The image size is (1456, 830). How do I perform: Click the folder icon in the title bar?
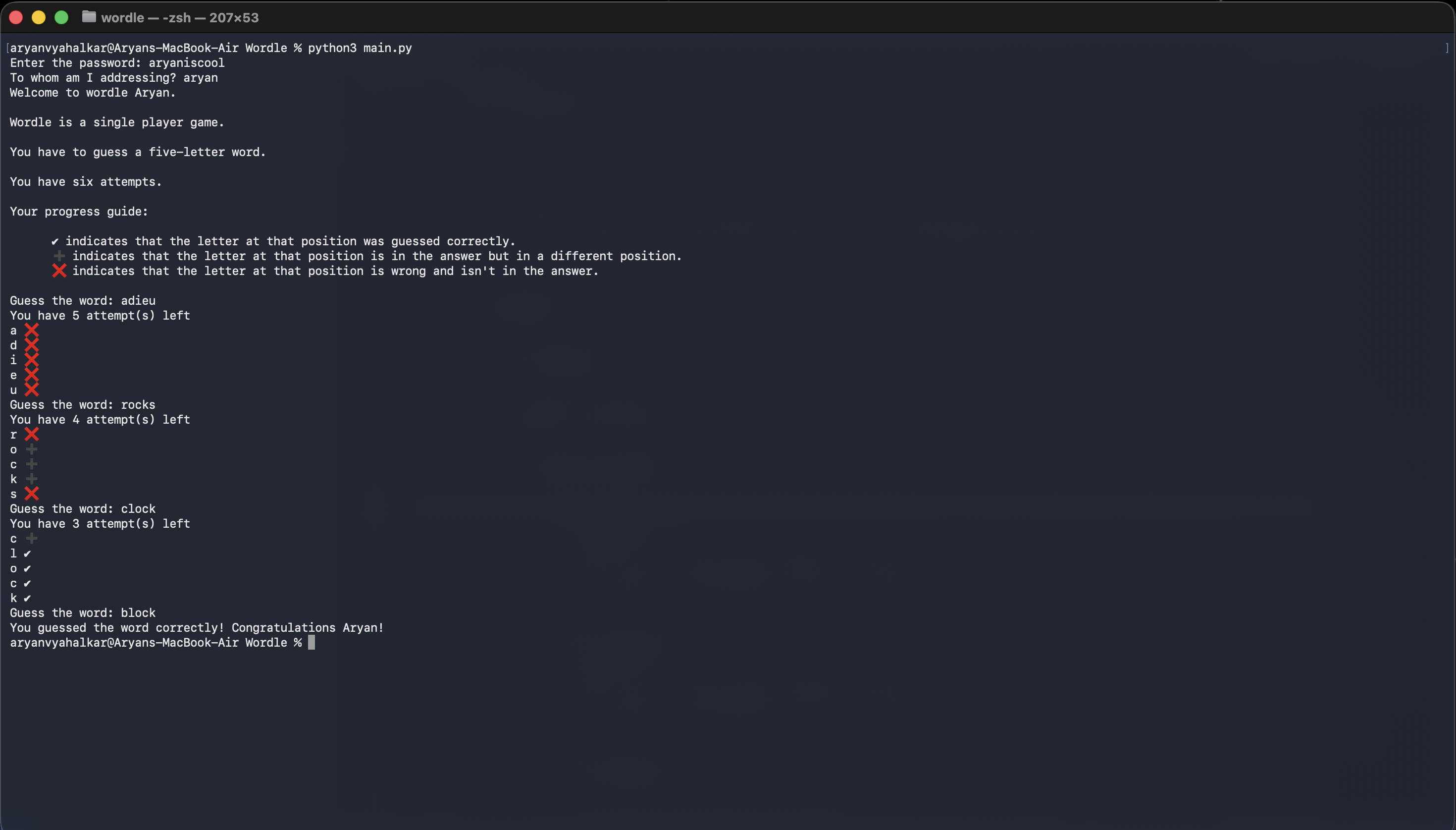(x=89, y=17)
